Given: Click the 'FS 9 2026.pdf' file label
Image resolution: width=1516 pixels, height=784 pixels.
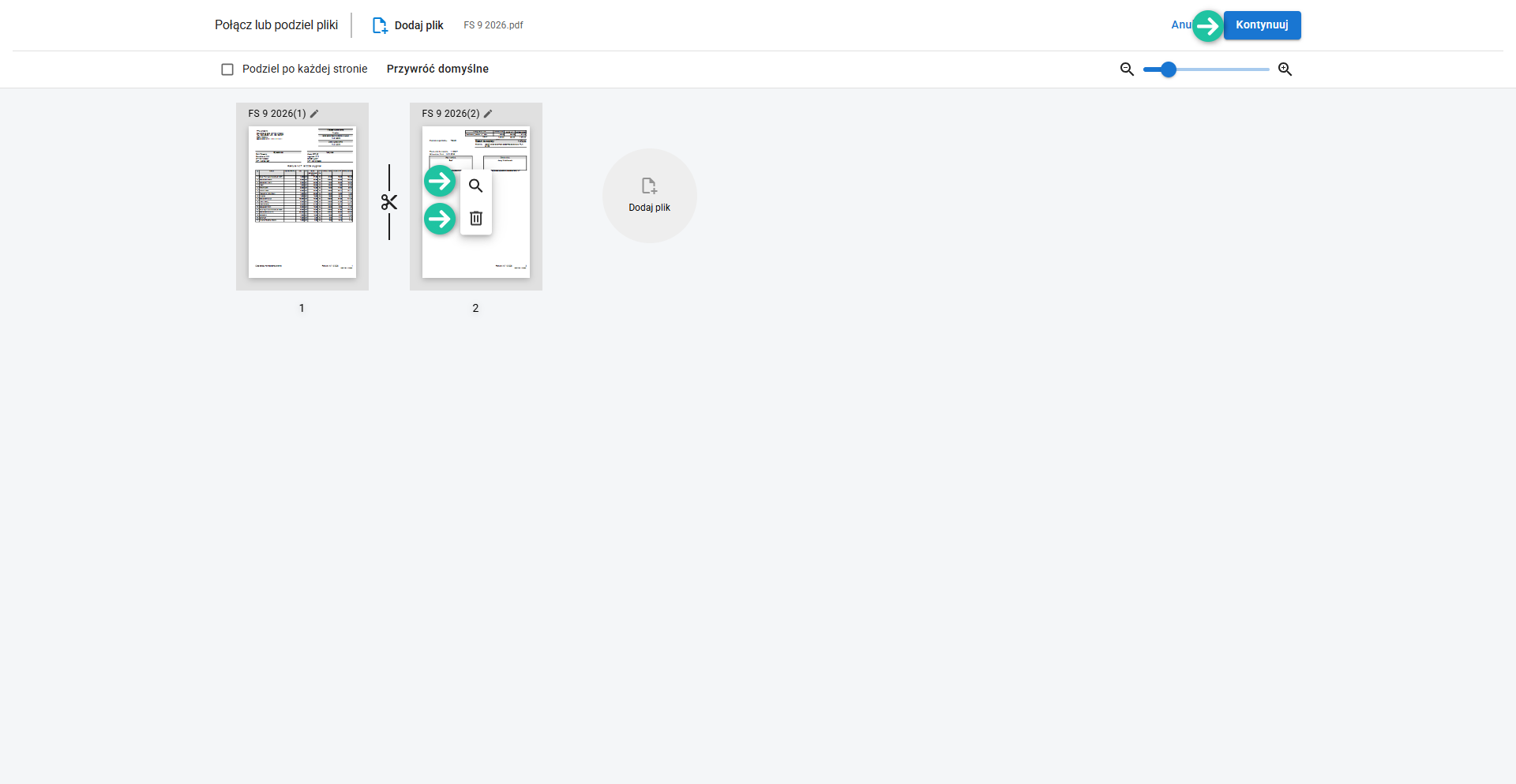Looking at the screenshot, I should click(x=493, y=25).
